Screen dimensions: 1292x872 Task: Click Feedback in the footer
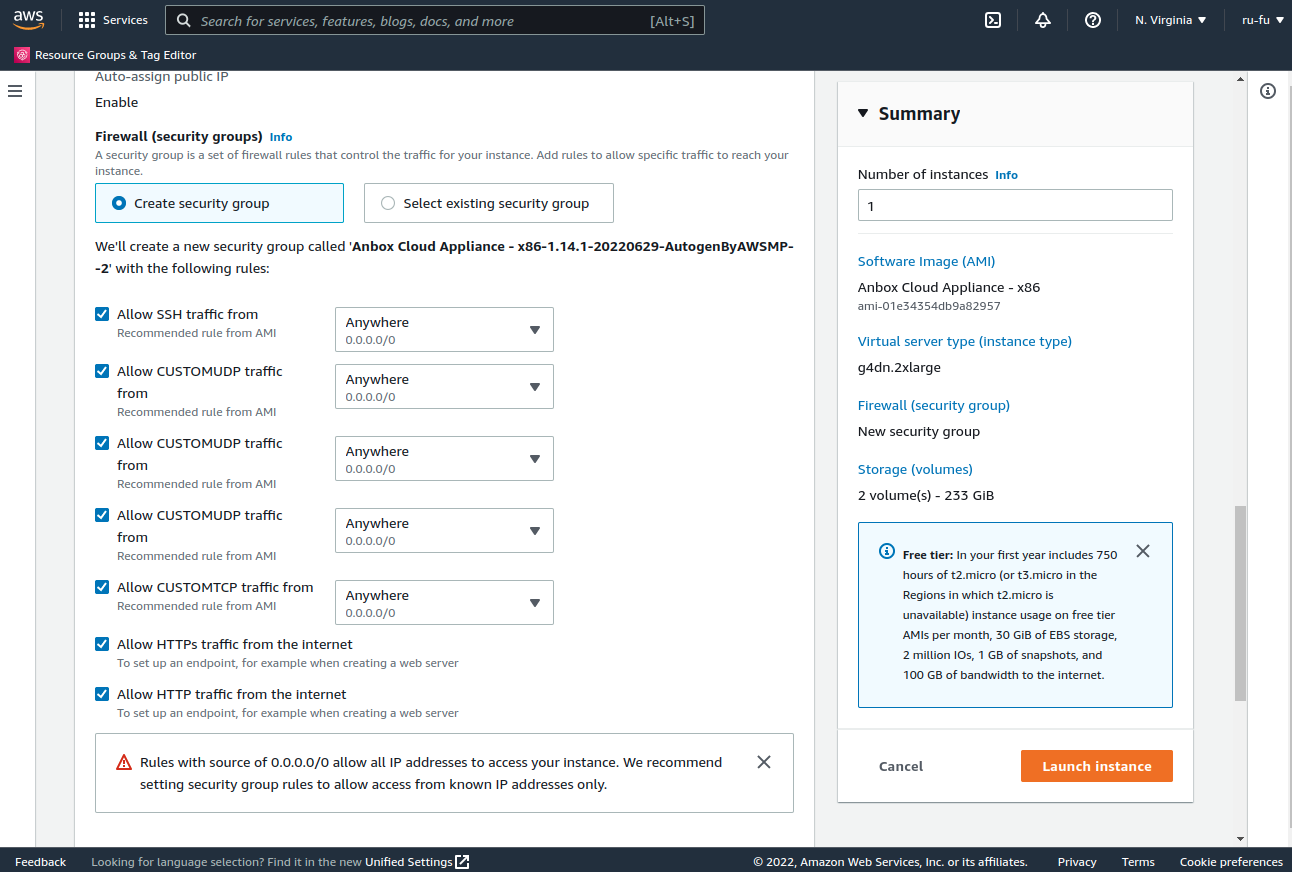[40, 862]
